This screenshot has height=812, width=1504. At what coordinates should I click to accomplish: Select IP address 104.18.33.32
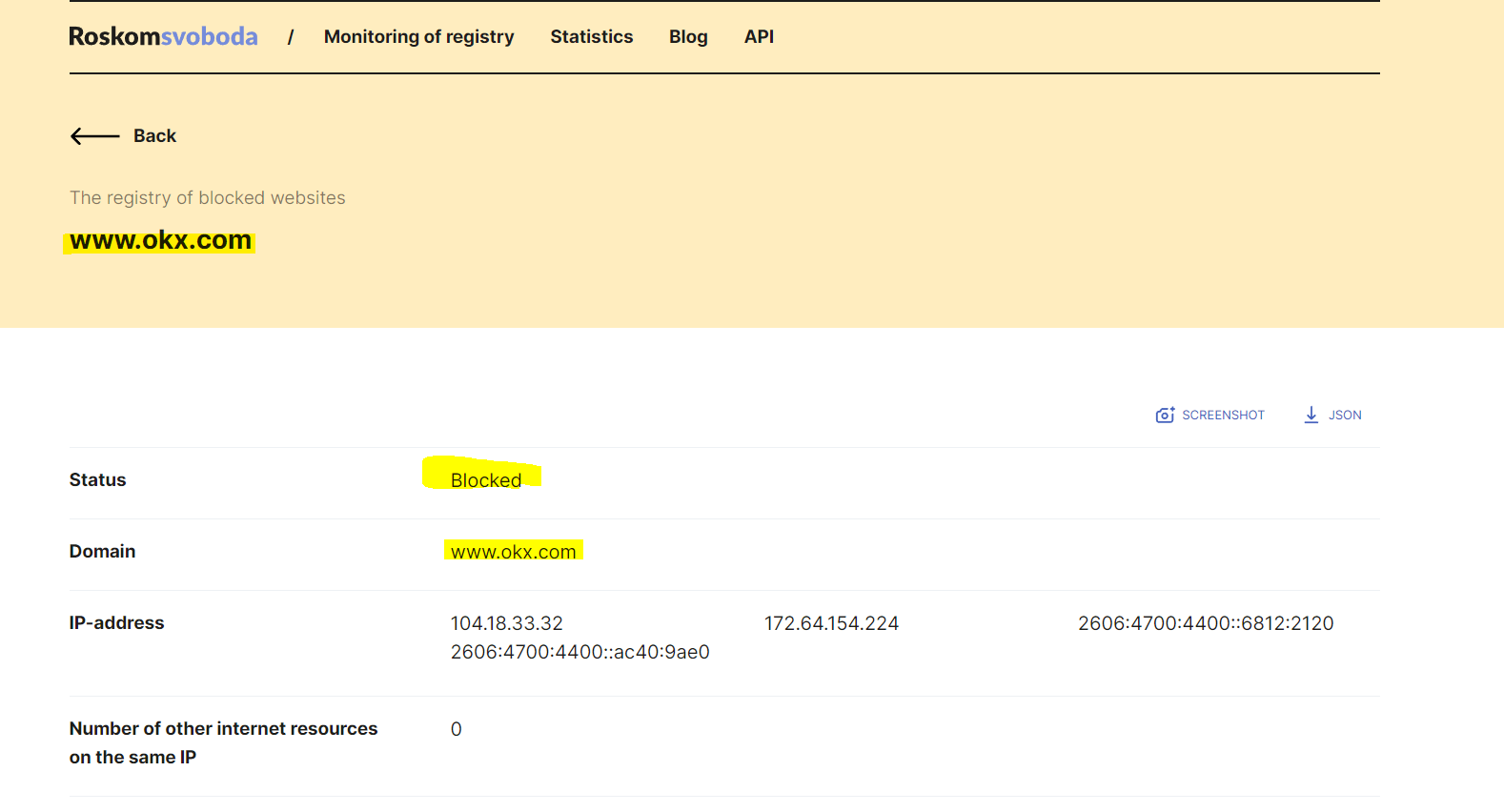point(506,623)
